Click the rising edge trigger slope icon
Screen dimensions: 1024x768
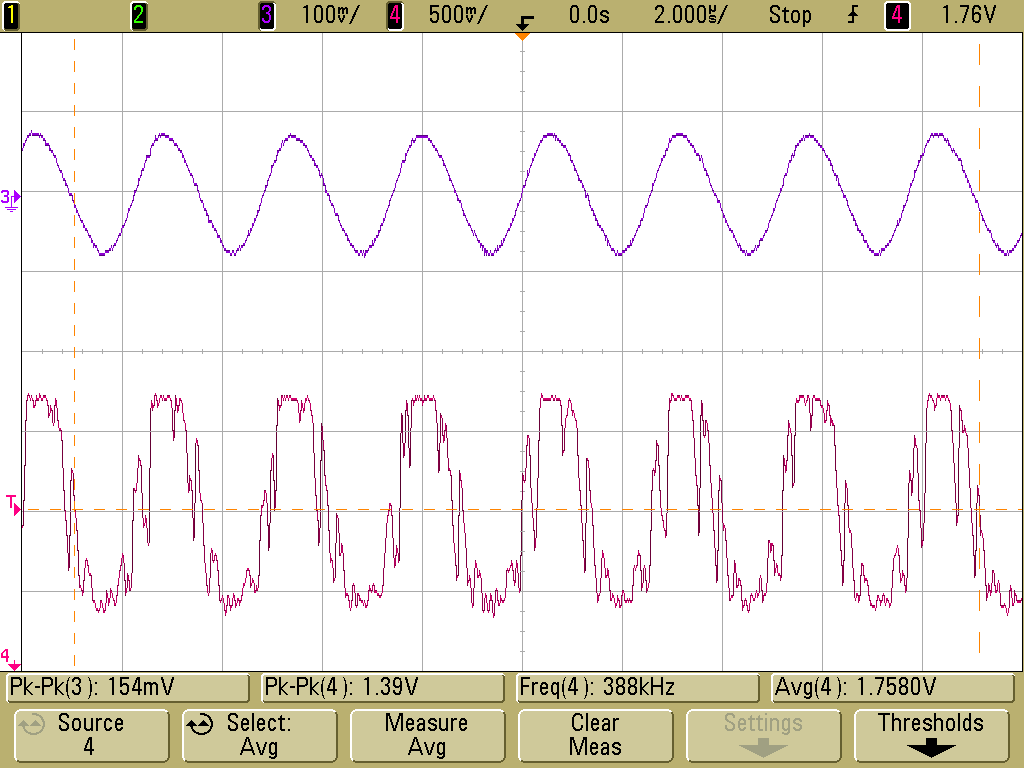[853, 15]
